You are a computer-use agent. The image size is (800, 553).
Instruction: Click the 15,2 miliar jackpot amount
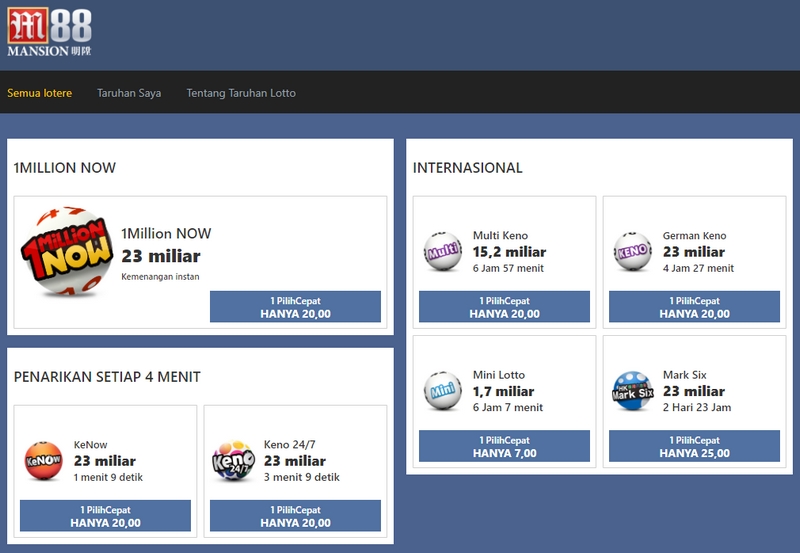(509, 252)
